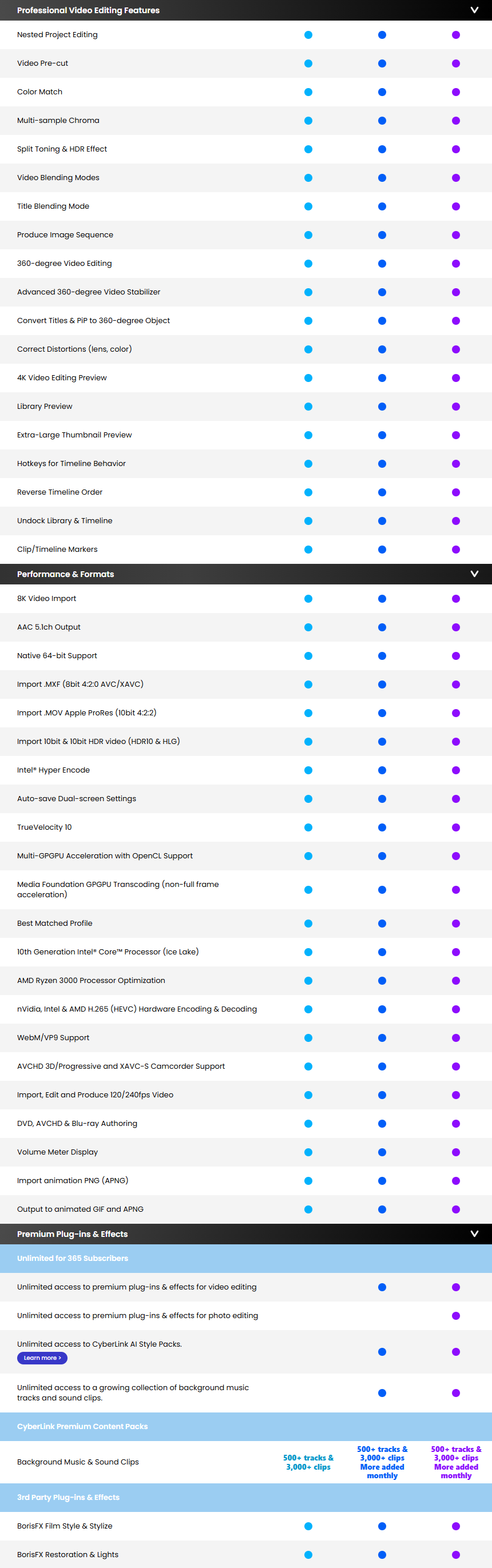Click the 3rd Party Plug-ins & Effects subheading
The height and width of the screenshot is (1568, 492).
pos(68,1498)
